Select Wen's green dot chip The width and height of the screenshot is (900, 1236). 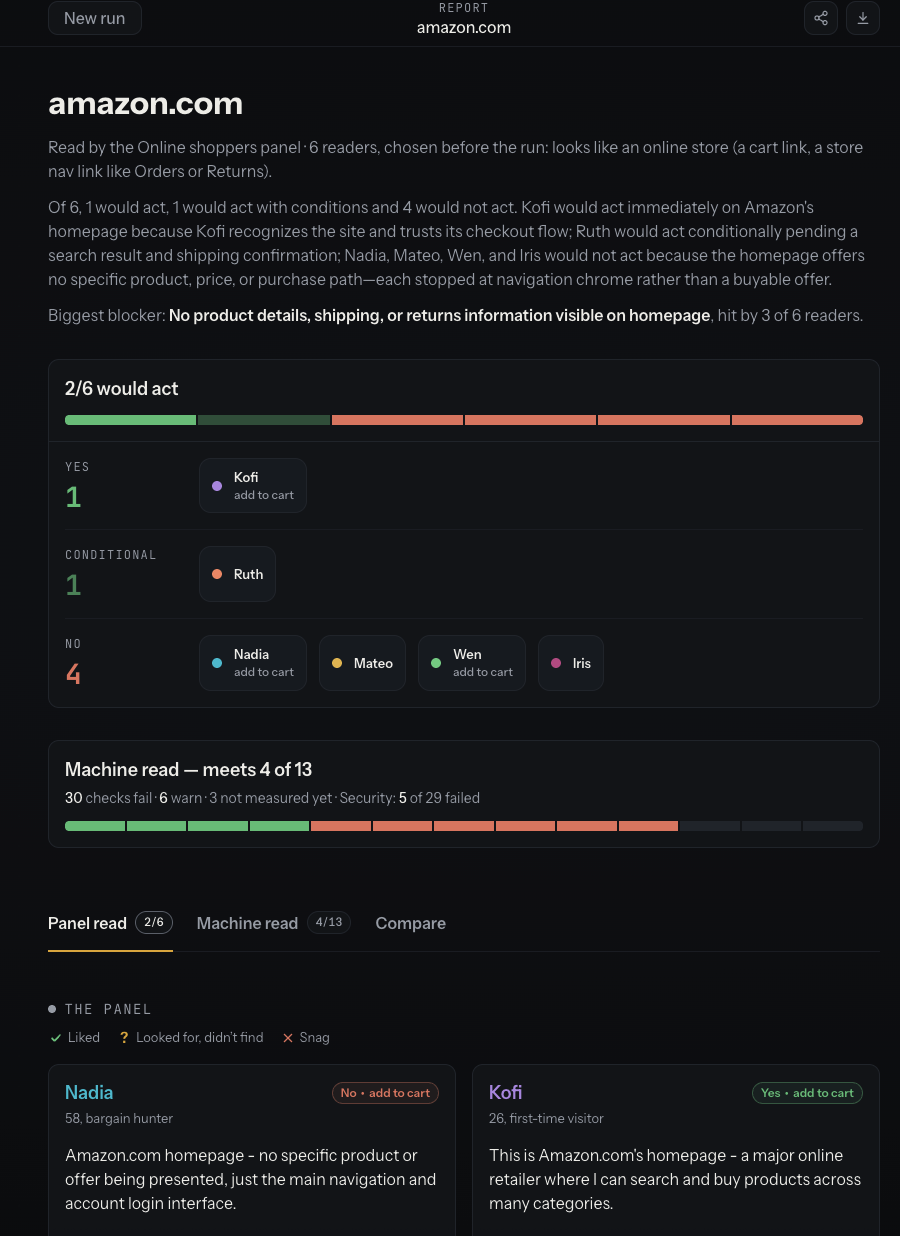[472, 663]
